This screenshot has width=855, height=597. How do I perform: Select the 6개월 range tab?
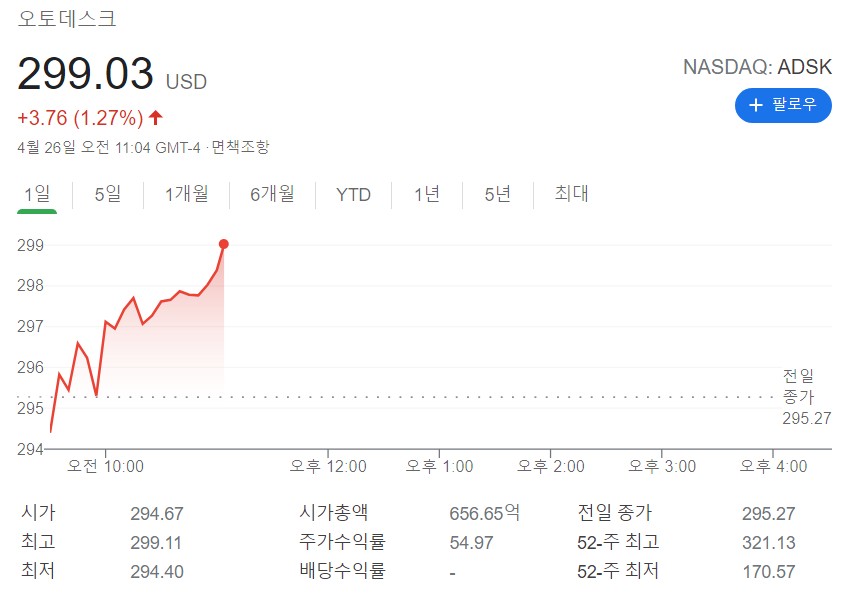click(x=272, y=194)
